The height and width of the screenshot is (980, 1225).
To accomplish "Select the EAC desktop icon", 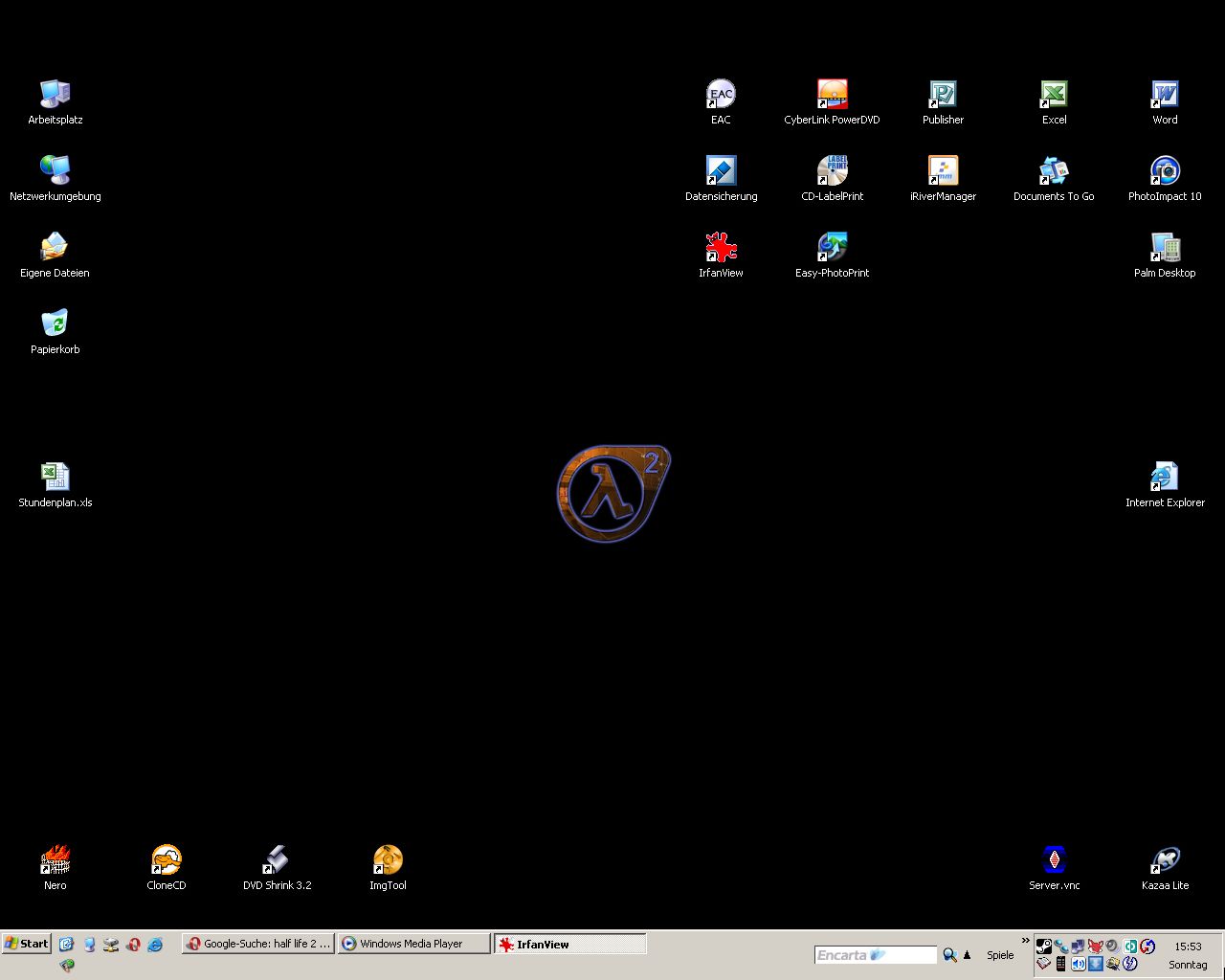I will click(721, 95).
